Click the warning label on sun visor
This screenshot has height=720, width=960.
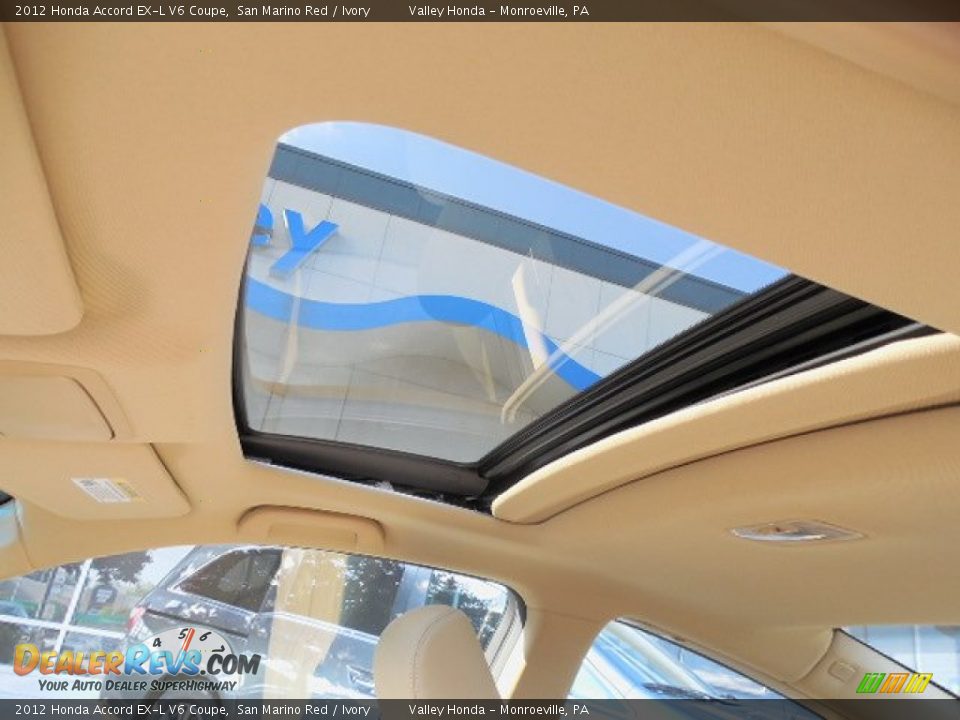pyautogui.click(x=106, y=489)
